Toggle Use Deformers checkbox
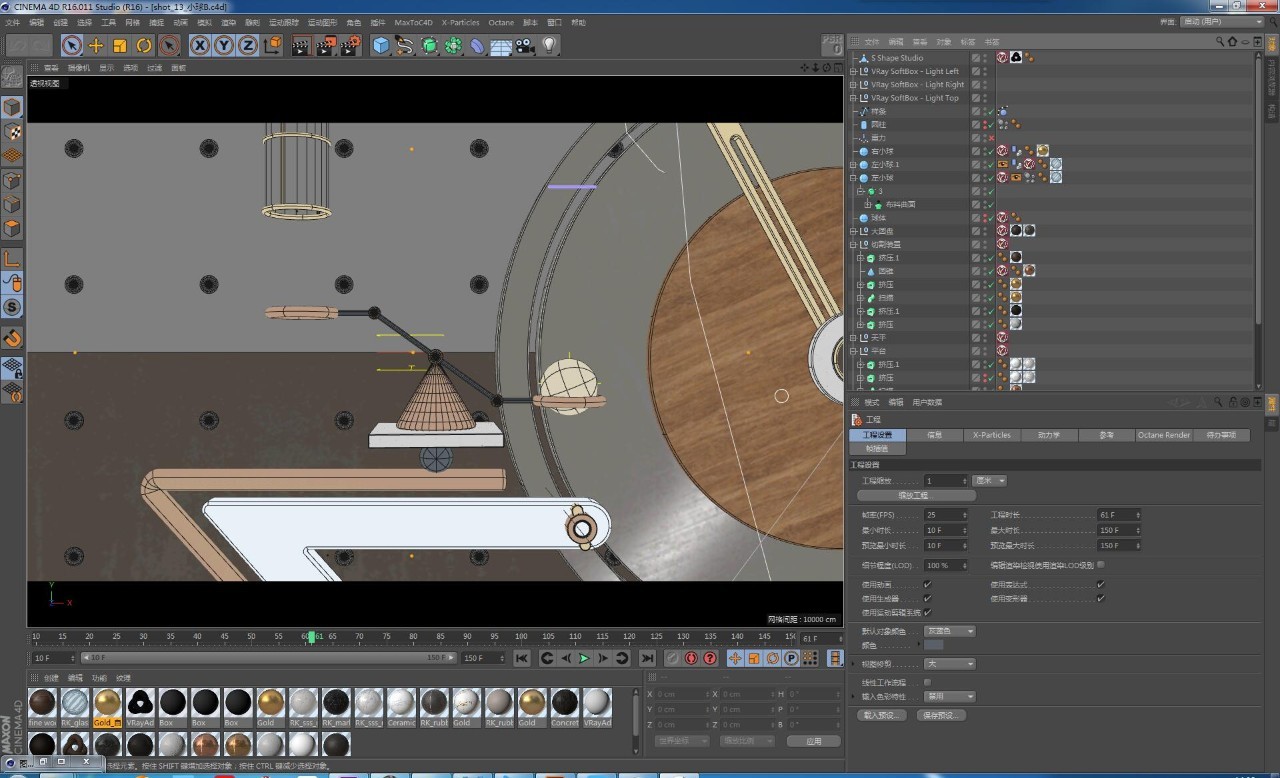 pos(1100,598)
